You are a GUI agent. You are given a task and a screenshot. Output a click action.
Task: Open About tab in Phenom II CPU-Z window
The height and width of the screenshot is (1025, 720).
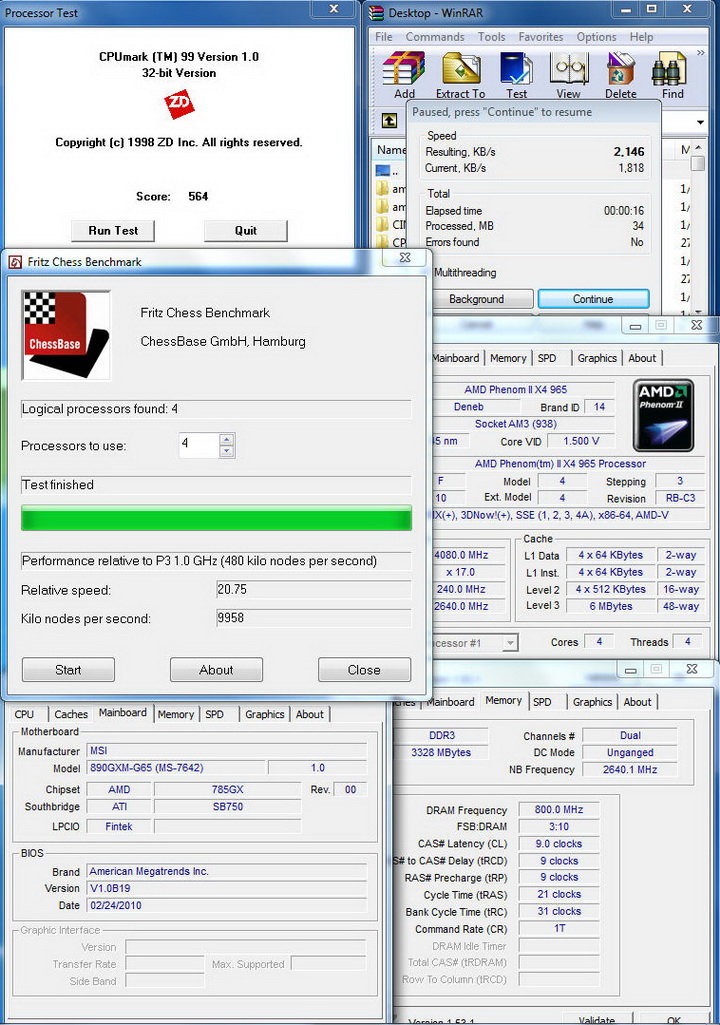pyautogui.click(x=642, y=358)
